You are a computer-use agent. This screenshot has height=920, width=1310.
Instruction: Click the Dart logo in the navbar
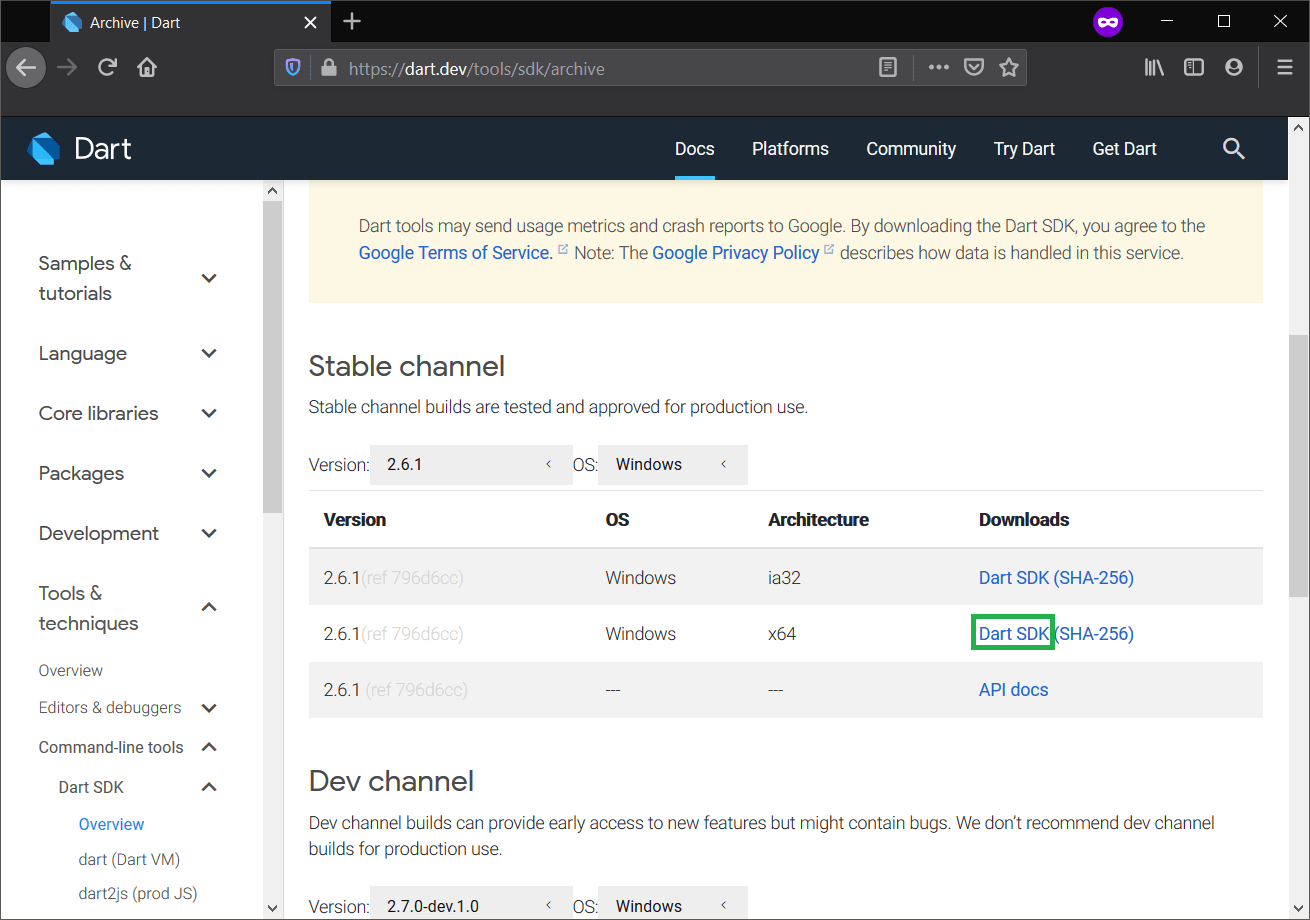click(x=80, y=148)
